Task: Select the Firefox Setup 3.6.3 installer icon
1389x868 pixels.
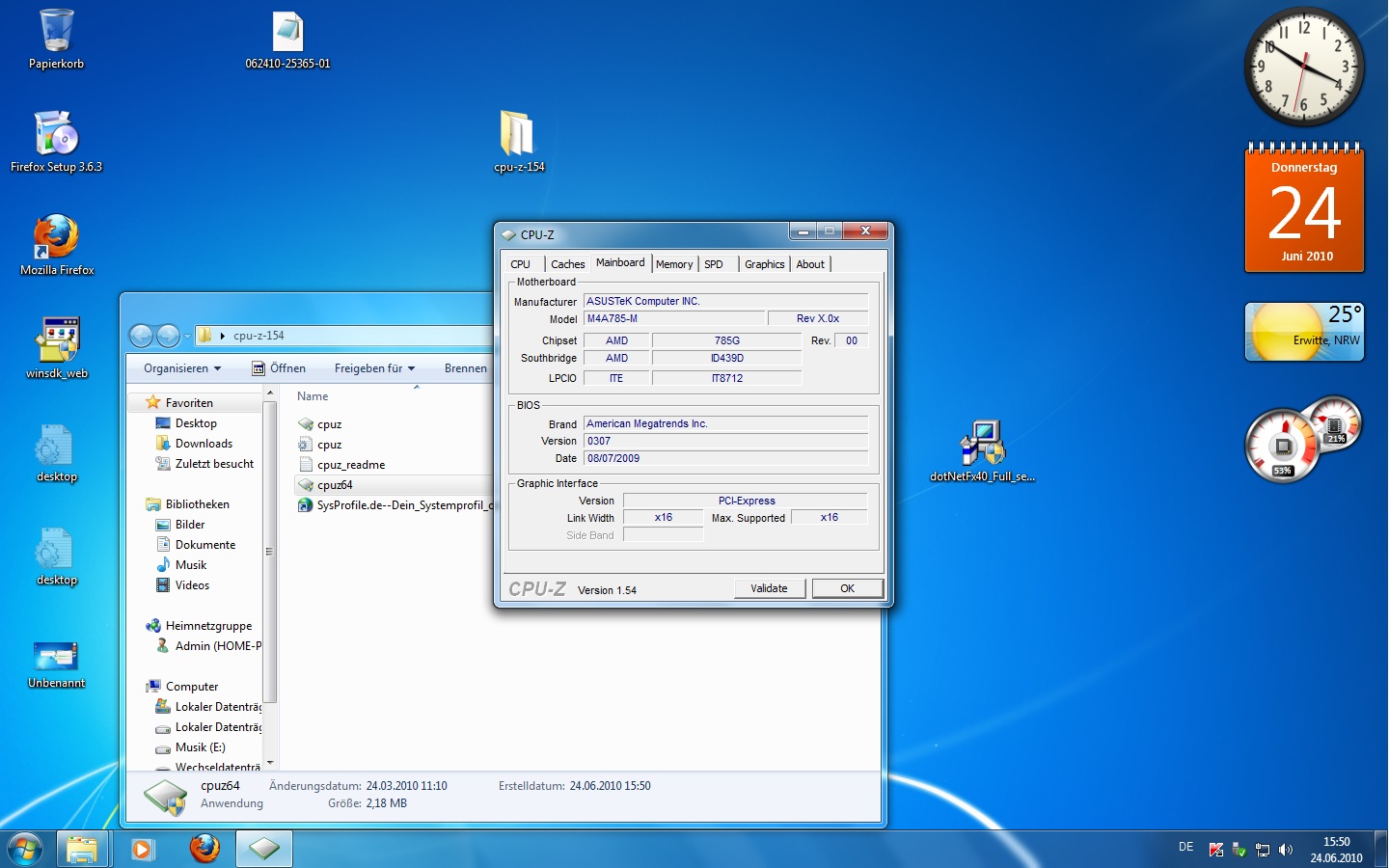Action: [x=56, y=142]
